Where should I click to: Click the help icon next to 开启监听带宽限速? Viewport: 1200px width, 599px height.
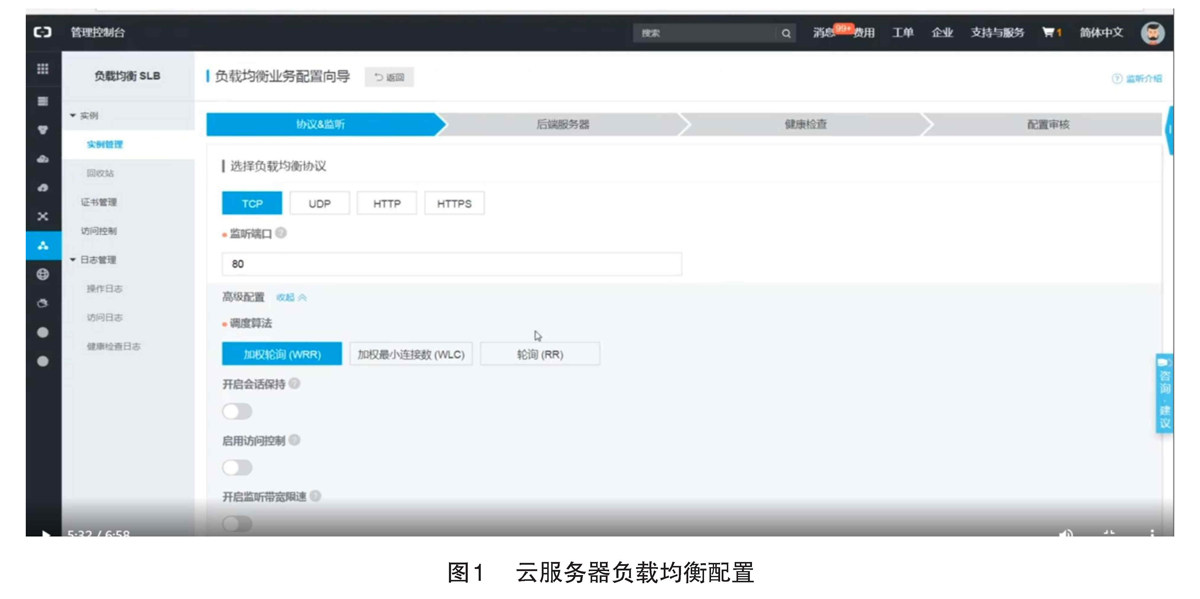click(x=315, y=496)
